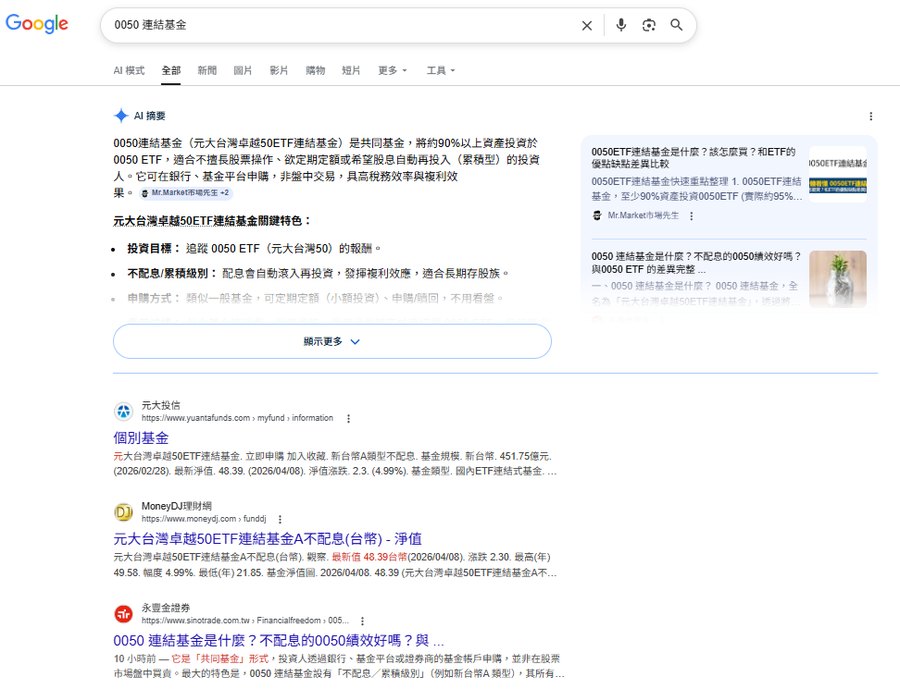Click 元大投信 site name text

tap(161, 405)
